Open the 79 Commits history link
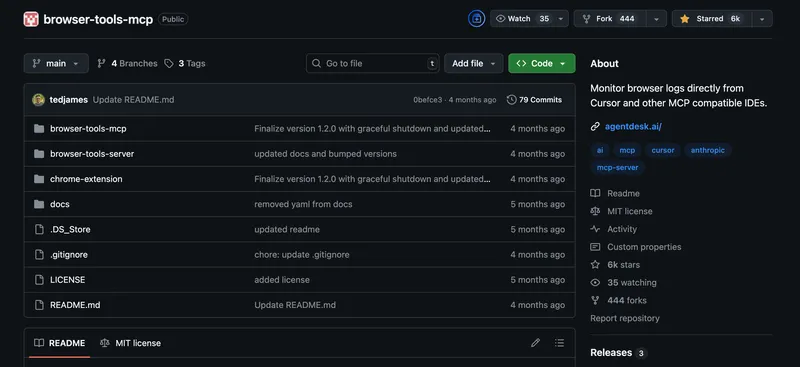800x367 pixels. tap(534, 100)
